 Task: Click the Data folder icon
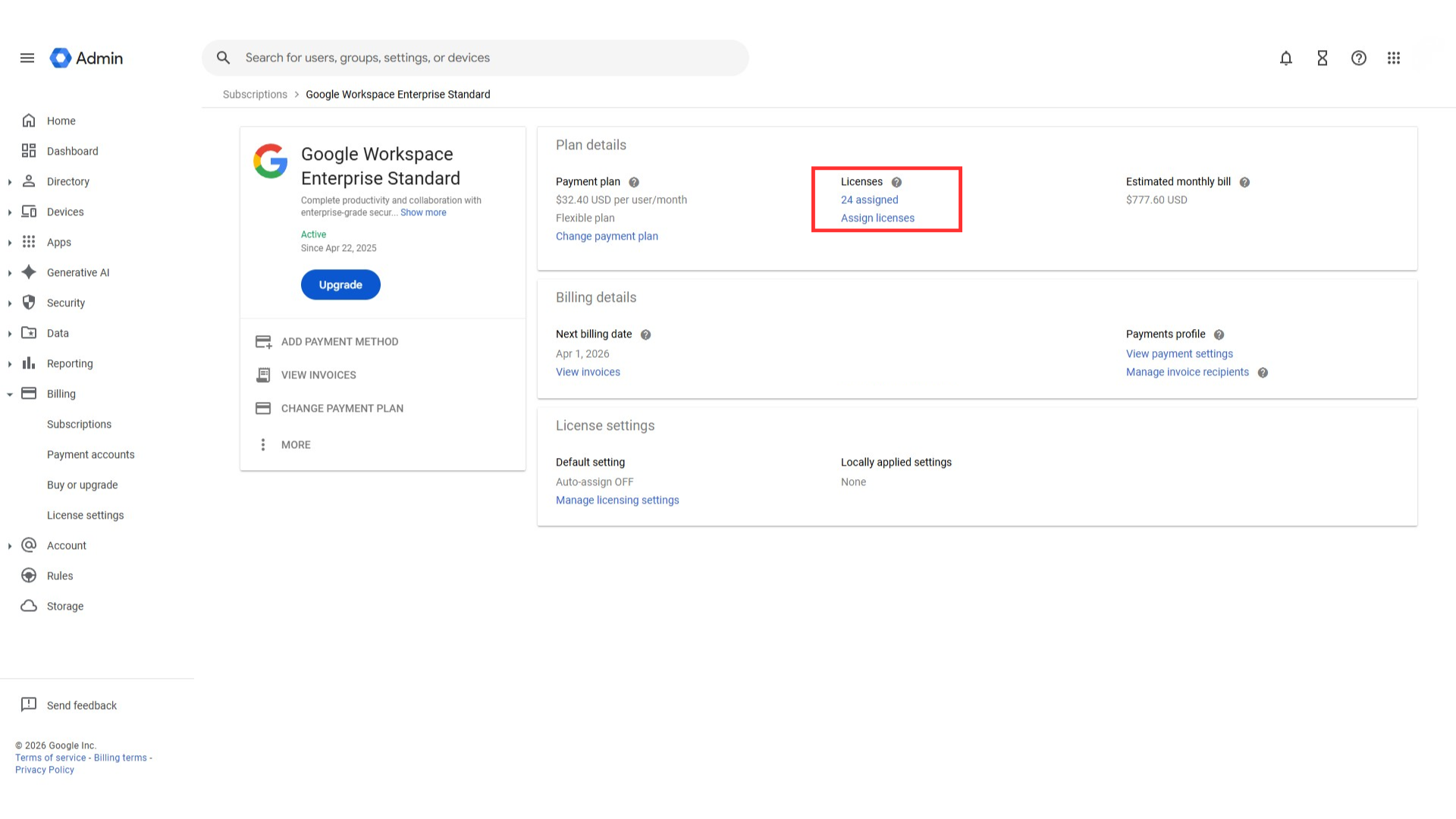[x=29, y=333]
